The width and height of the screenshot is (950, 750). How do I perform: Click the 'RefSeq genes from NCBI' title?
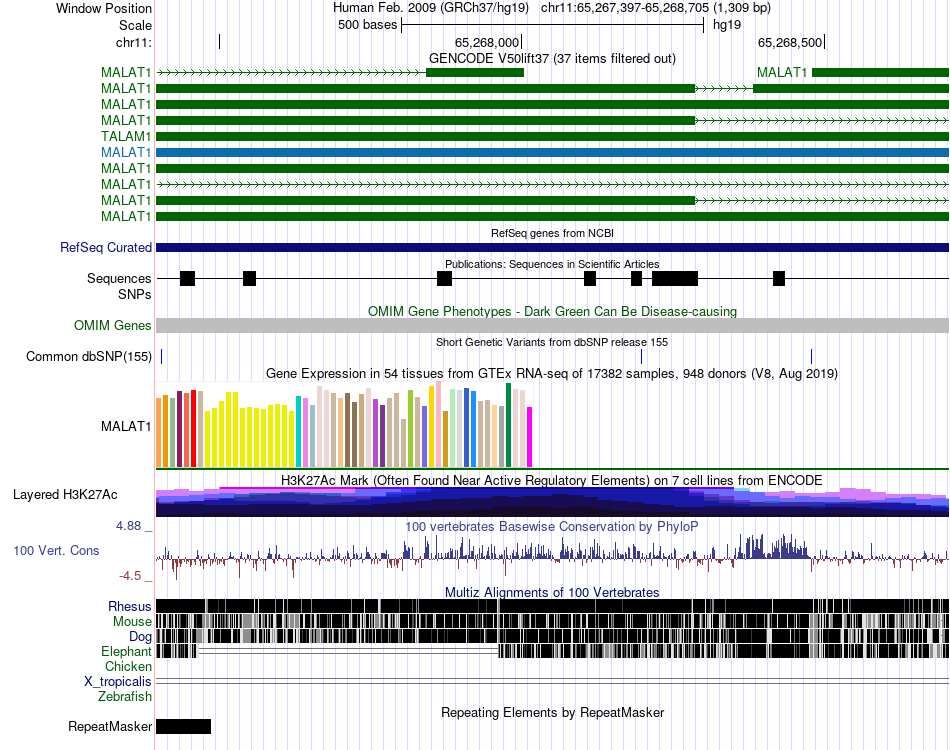point(553,233)
